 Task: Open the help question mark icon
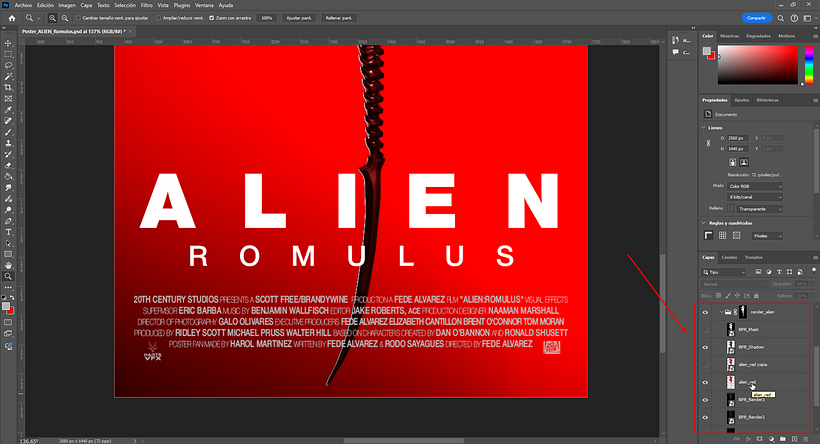(x=794, y=18)
